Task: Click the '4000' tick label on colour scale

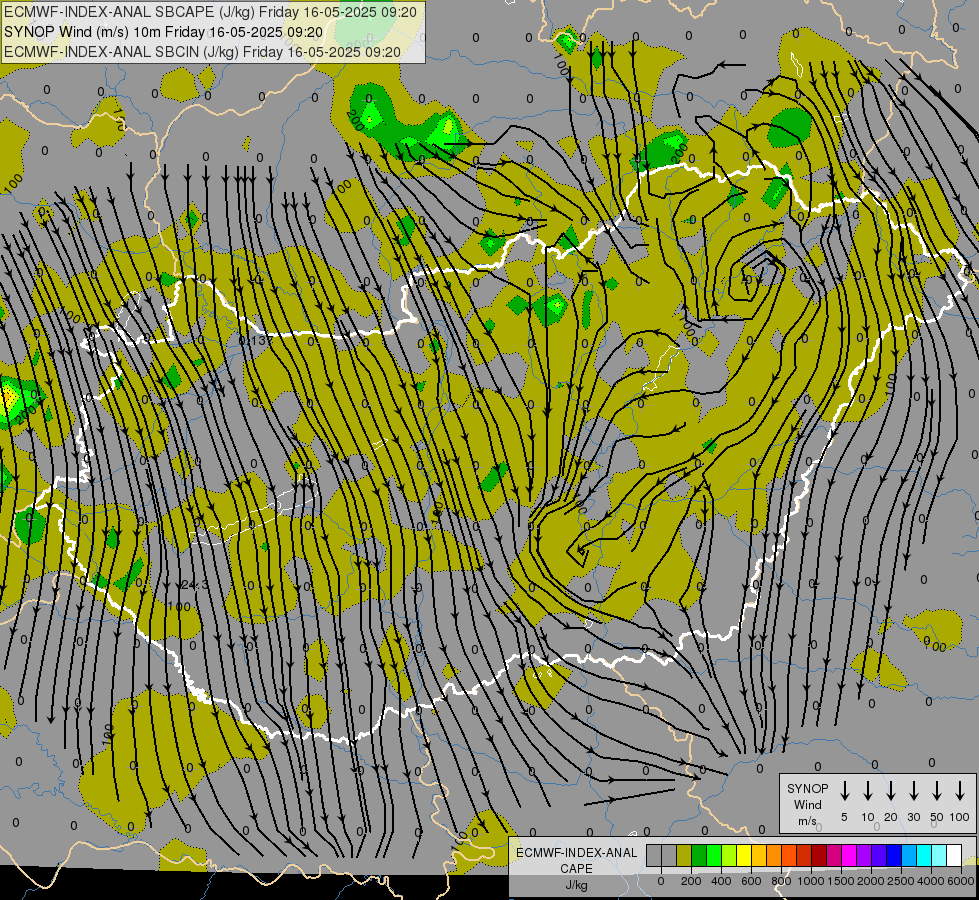Action: click(x=931, y=881)
